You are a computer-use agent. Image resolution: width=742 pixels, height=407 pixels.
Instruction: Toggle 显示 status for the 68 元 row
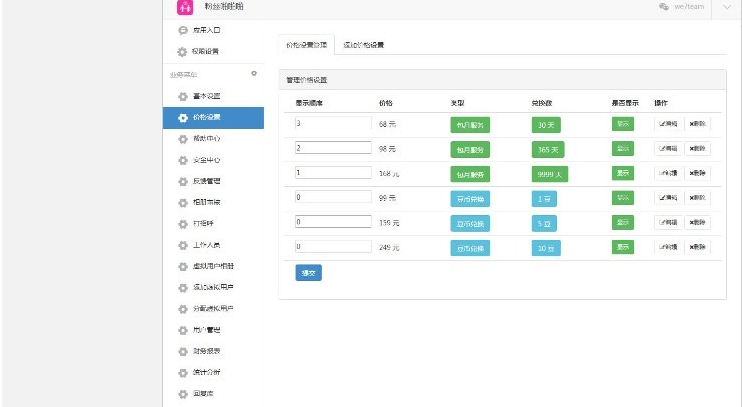coord(623,124)
